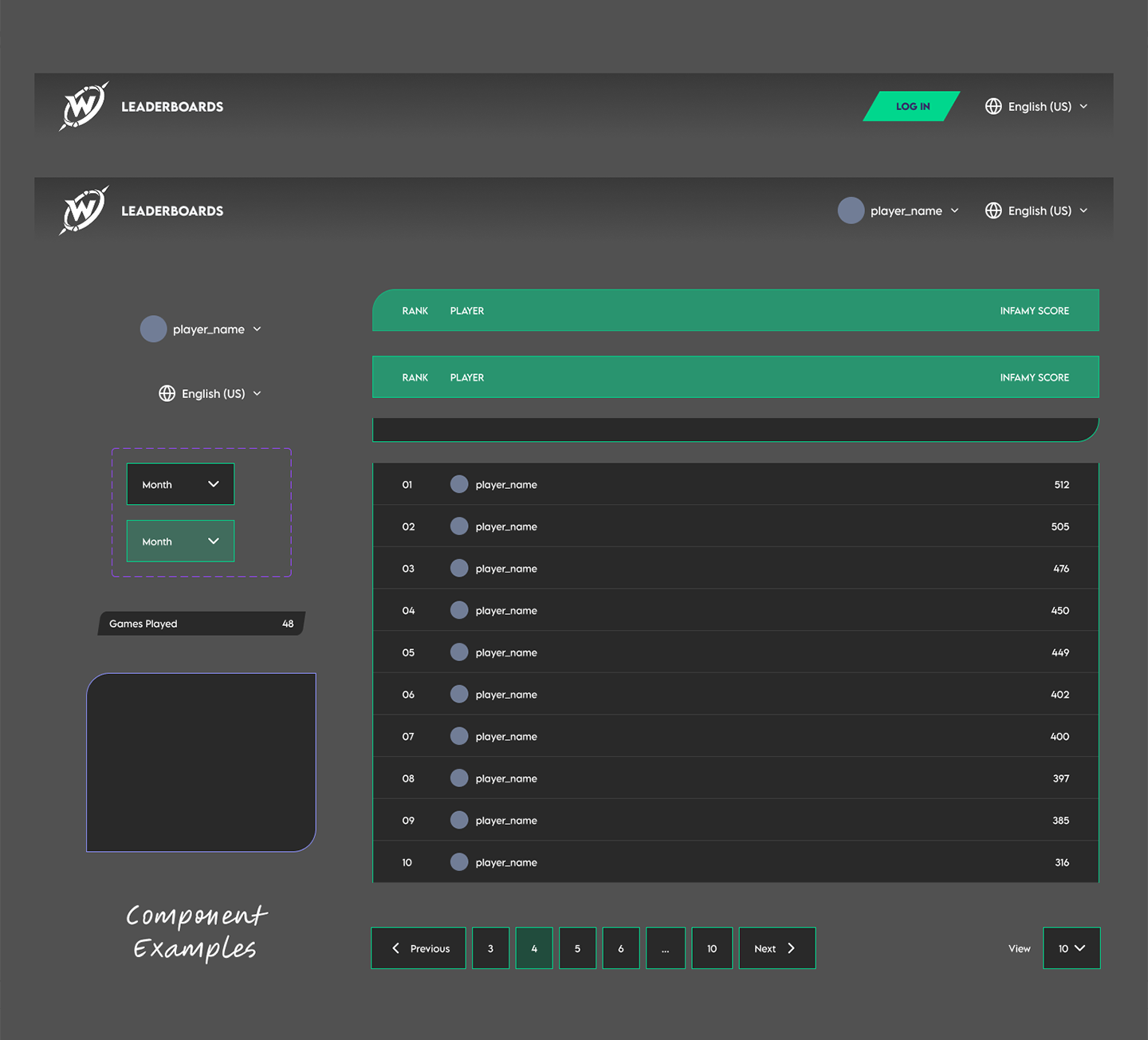Select page 6 in pagination
This screenshot has width=1148, height=1040.
click(x=621, y=948)
